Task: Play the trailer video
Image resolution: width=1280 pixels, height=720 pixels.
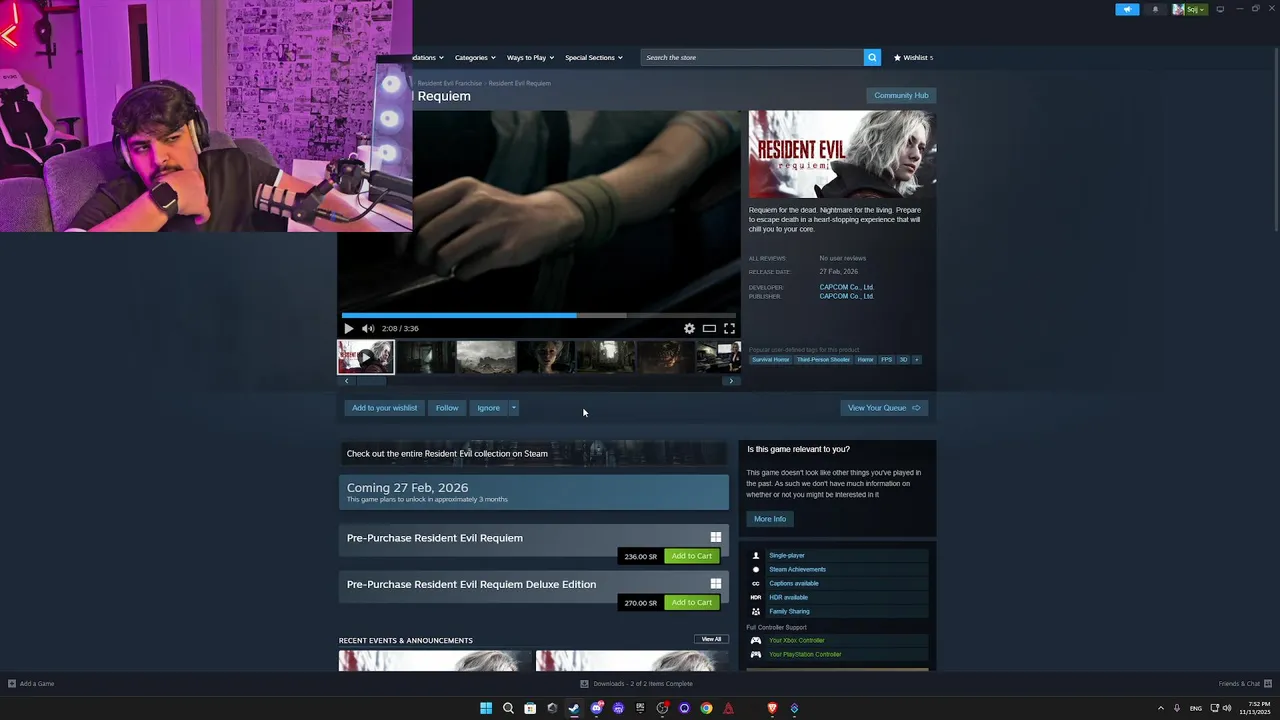Action: click(348, 328)
